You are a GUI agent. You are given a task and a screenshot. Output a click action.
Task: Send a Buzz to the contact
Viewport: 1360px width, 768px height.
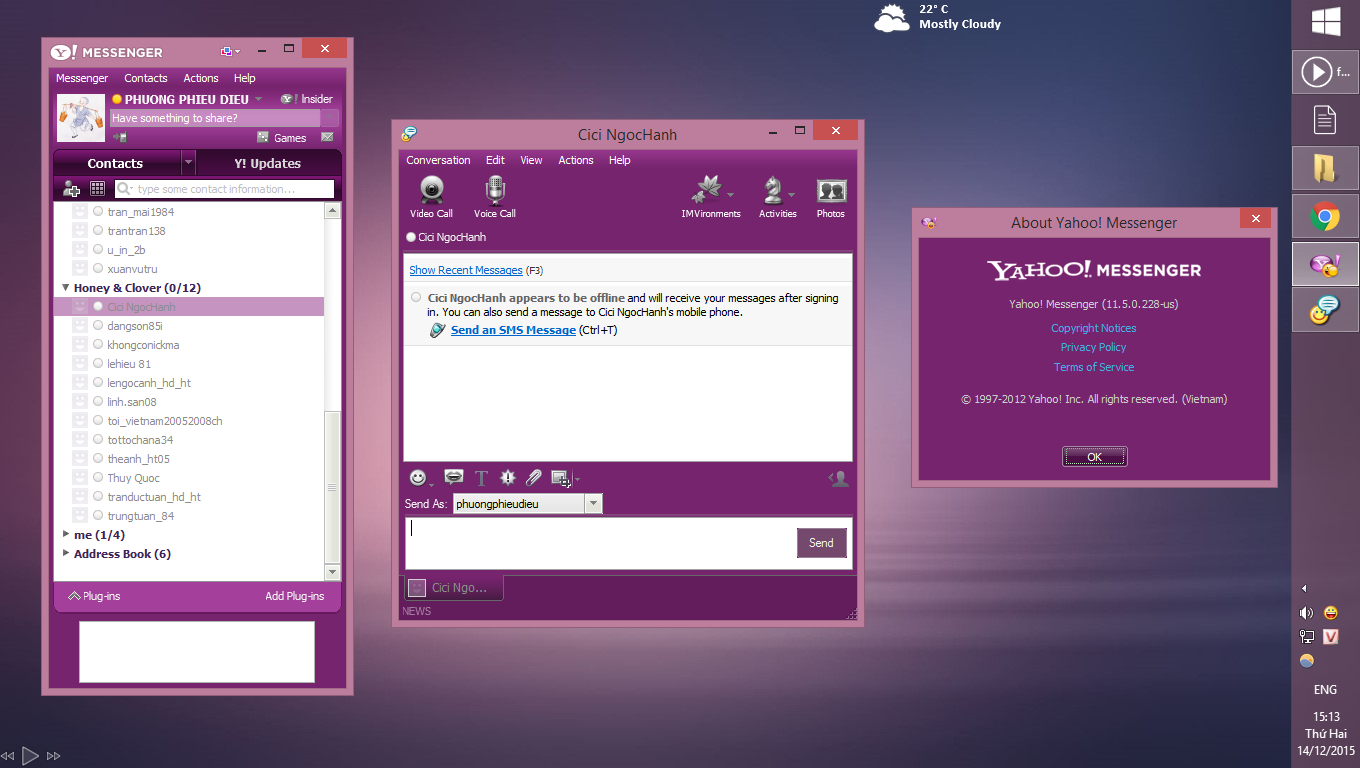point(508,478)
